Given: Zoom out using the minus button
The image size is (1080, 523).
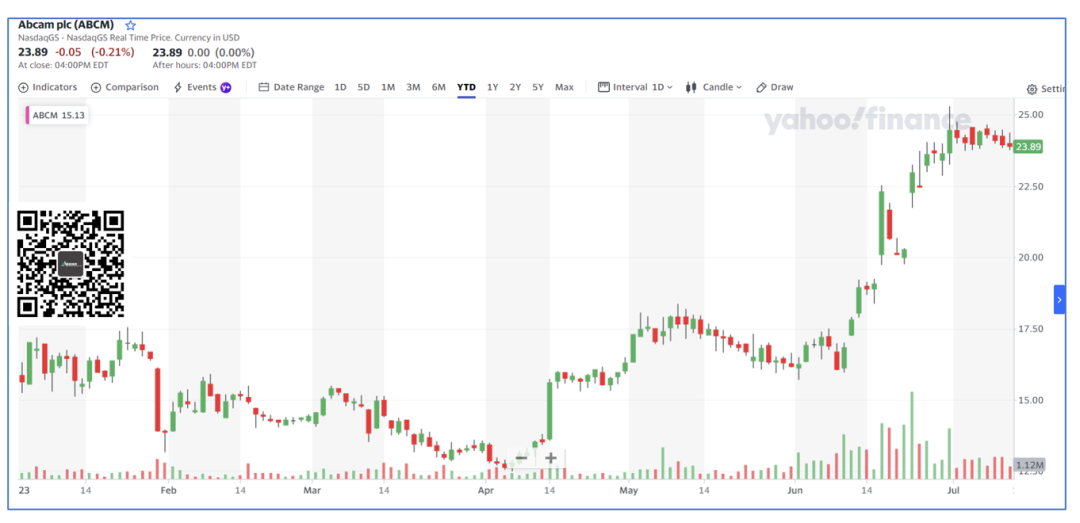Looking at the screenshot, I should coord(521,458).
